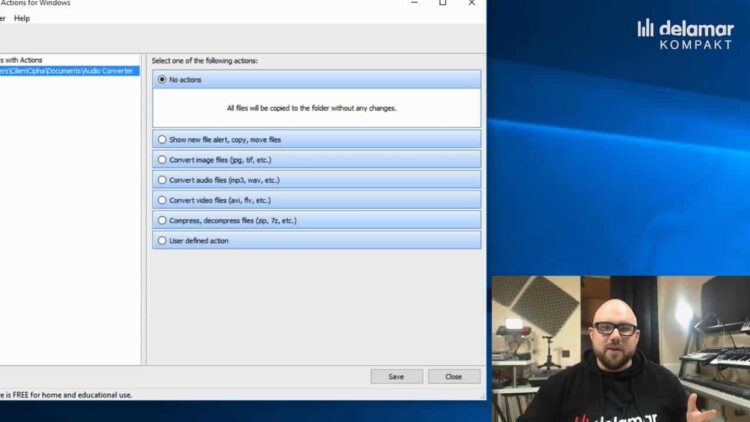The image size is (750, 422).
Task: Open the Help menu
Action: 22,18
